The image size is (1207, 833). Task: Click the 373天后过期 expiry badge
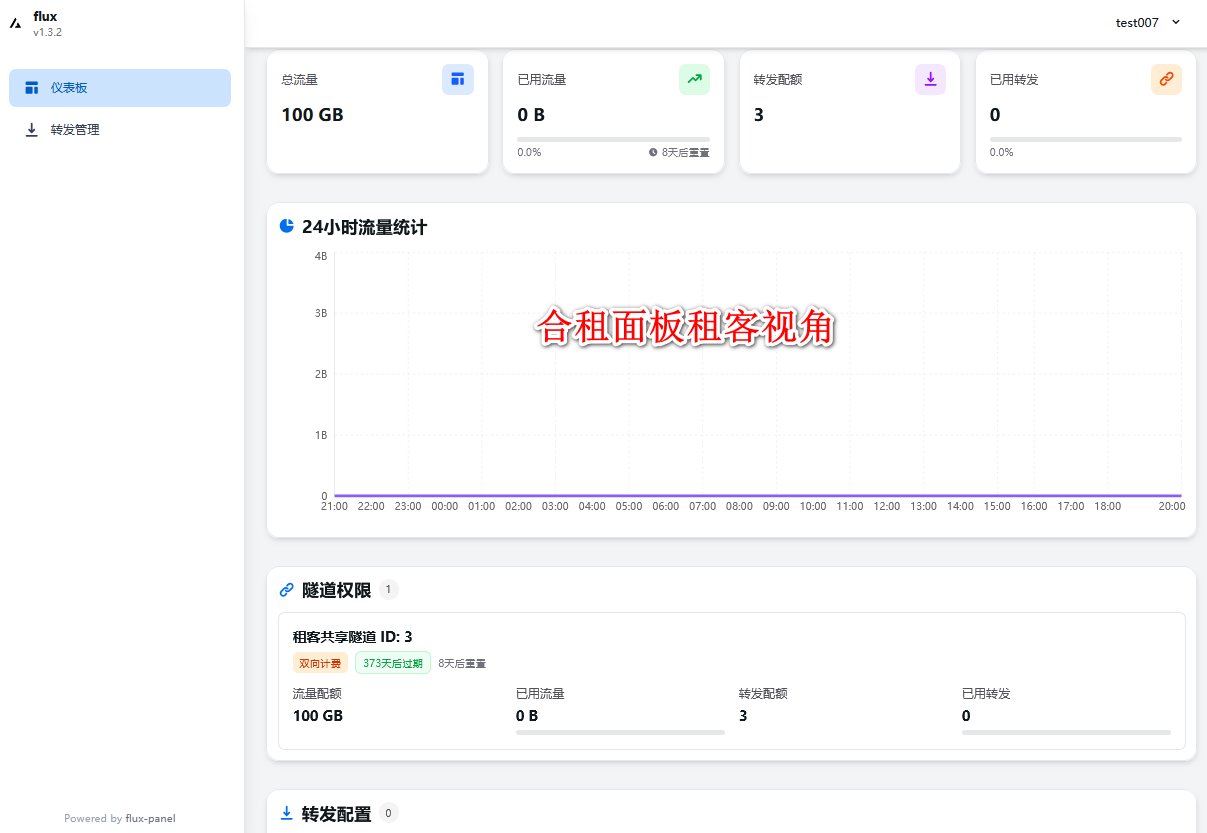coord(393,663)
